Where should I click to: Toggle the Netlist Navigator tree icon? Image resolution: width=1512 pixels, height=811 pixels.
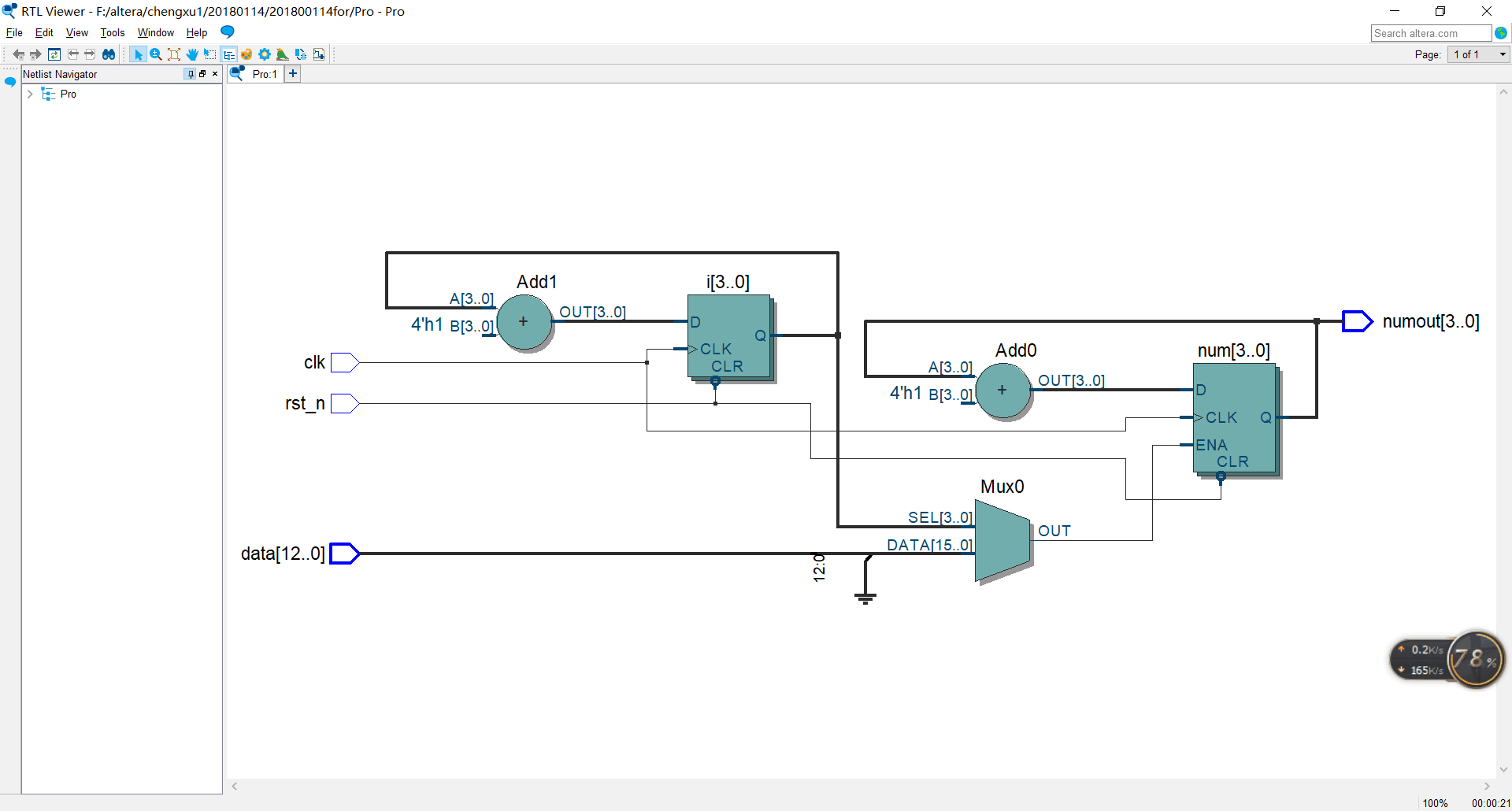click(229, 54)
